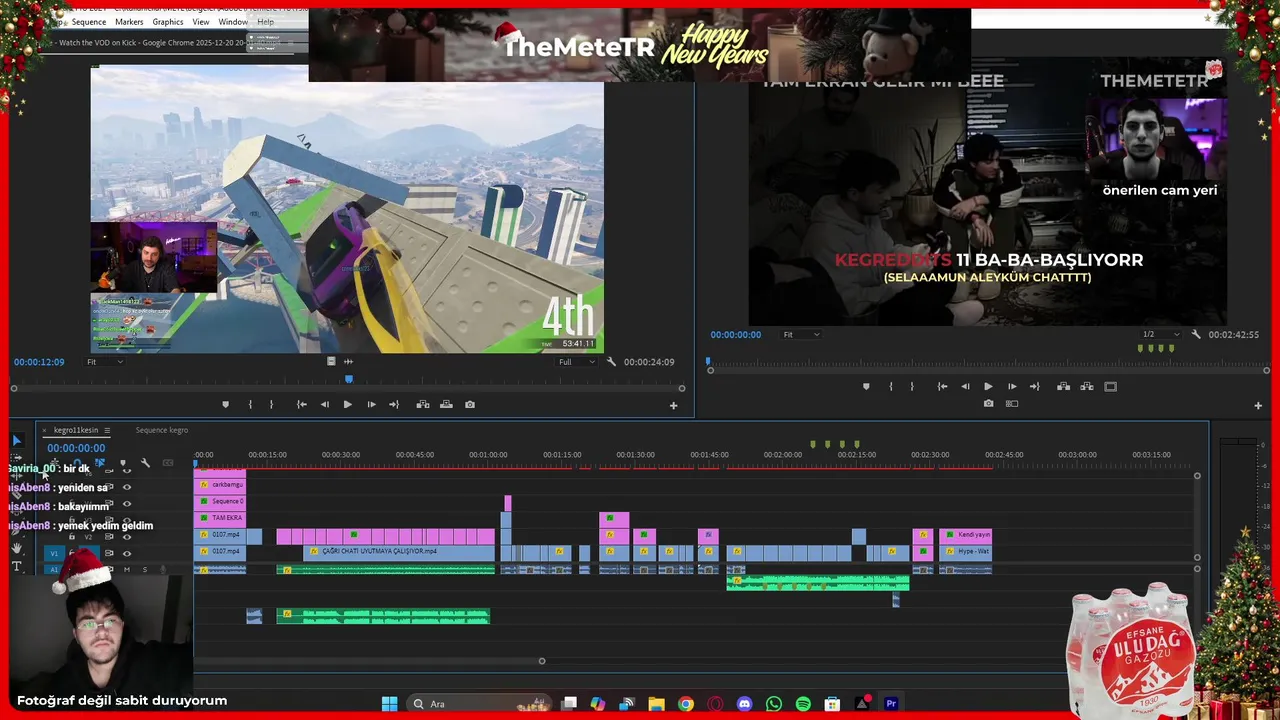
Task: Add marker in the Program monitor
Action: pyautogui.click(x=866, y=386)
